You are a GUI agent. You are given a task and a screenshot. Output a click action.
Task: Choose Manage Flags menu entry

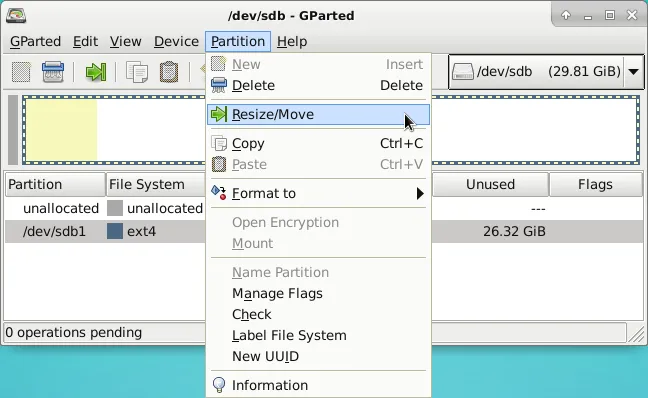click(318, 293)
